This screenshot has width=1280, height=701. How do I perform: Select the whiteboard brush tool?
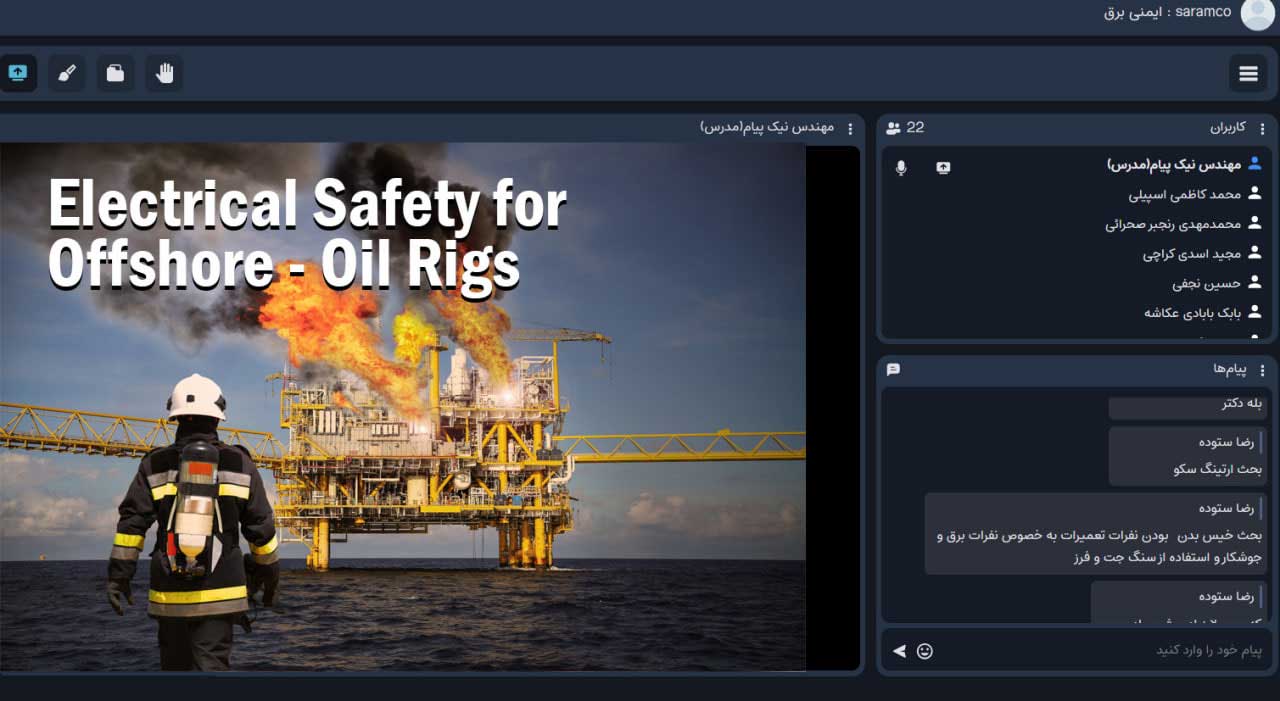tap(66, 73)
